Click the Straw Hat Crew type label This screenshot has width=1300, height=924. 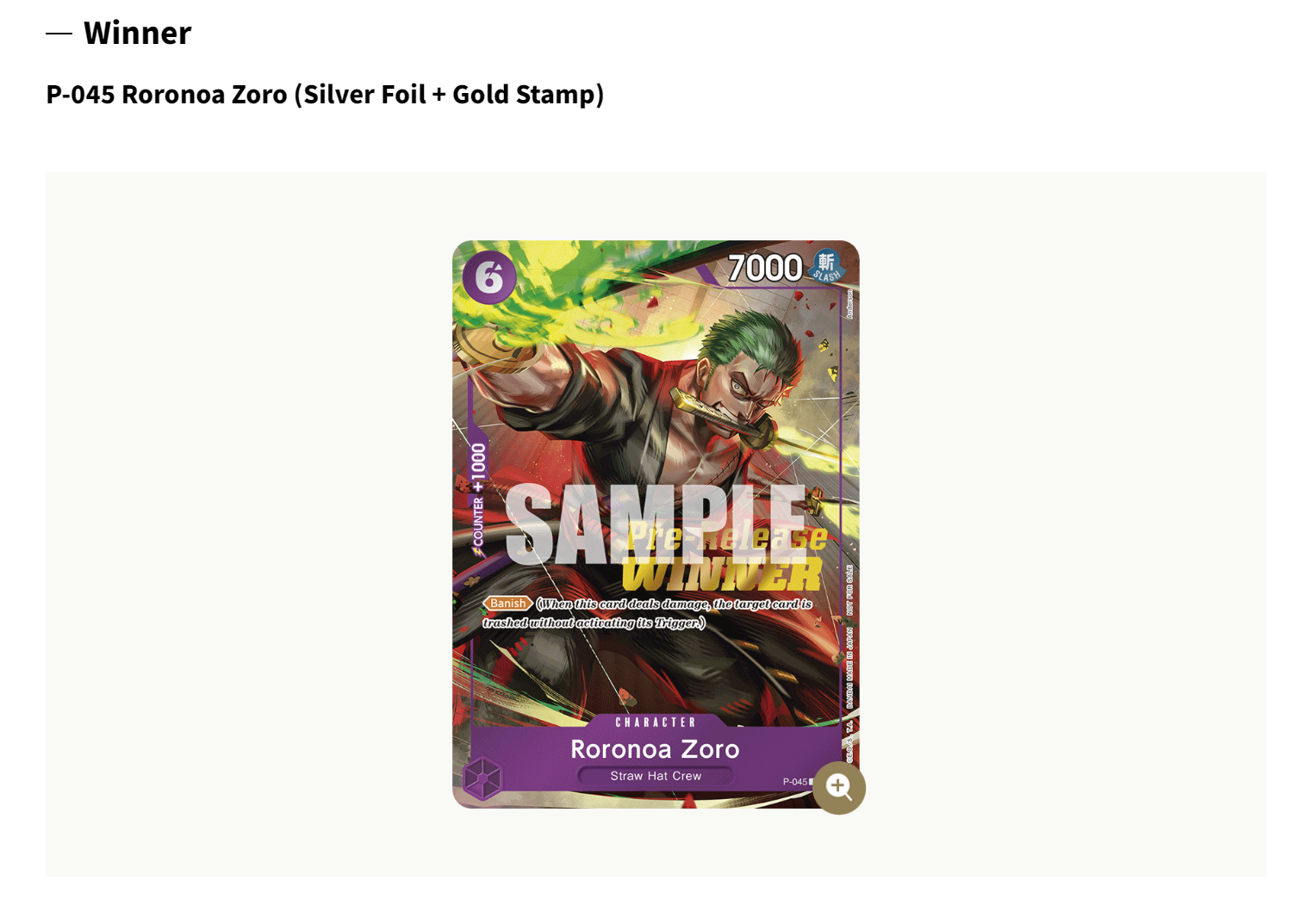coord(656,776)
